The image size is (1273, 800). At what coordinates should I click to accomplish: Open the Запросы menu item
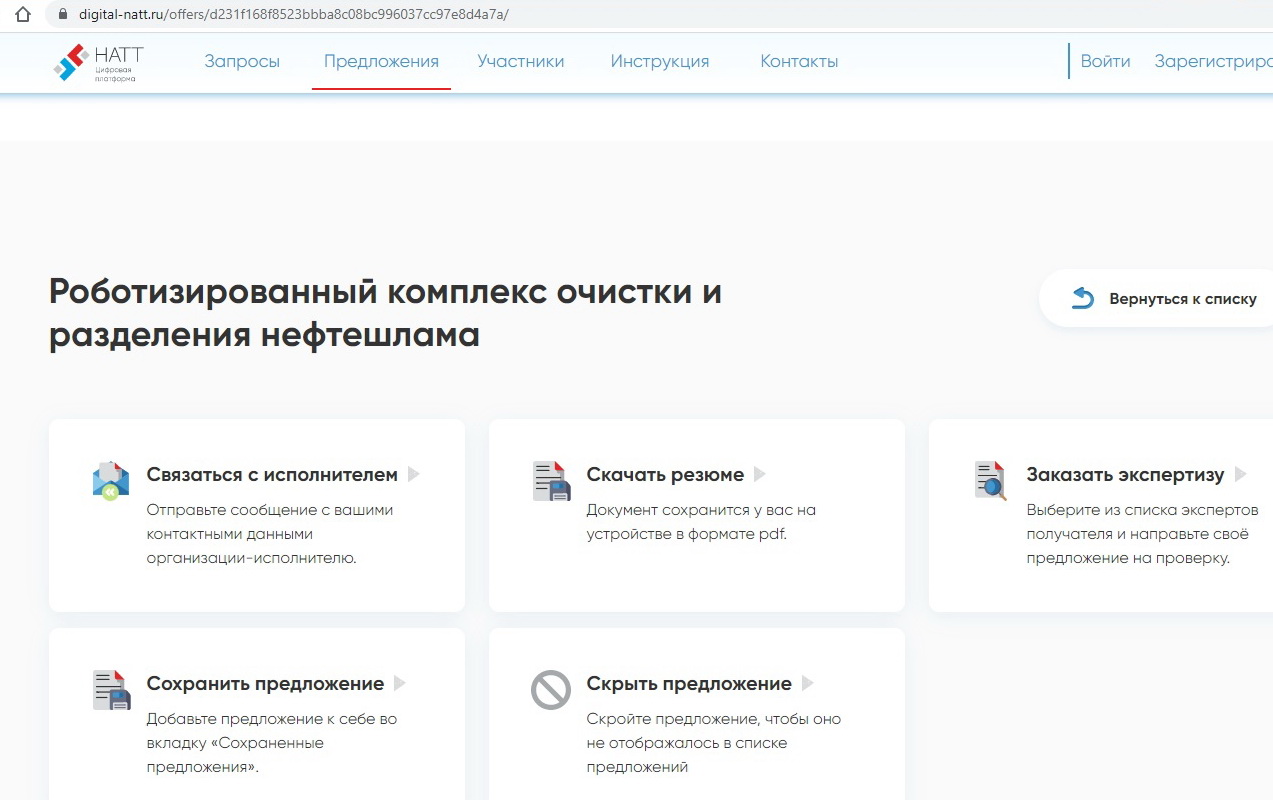242,61
